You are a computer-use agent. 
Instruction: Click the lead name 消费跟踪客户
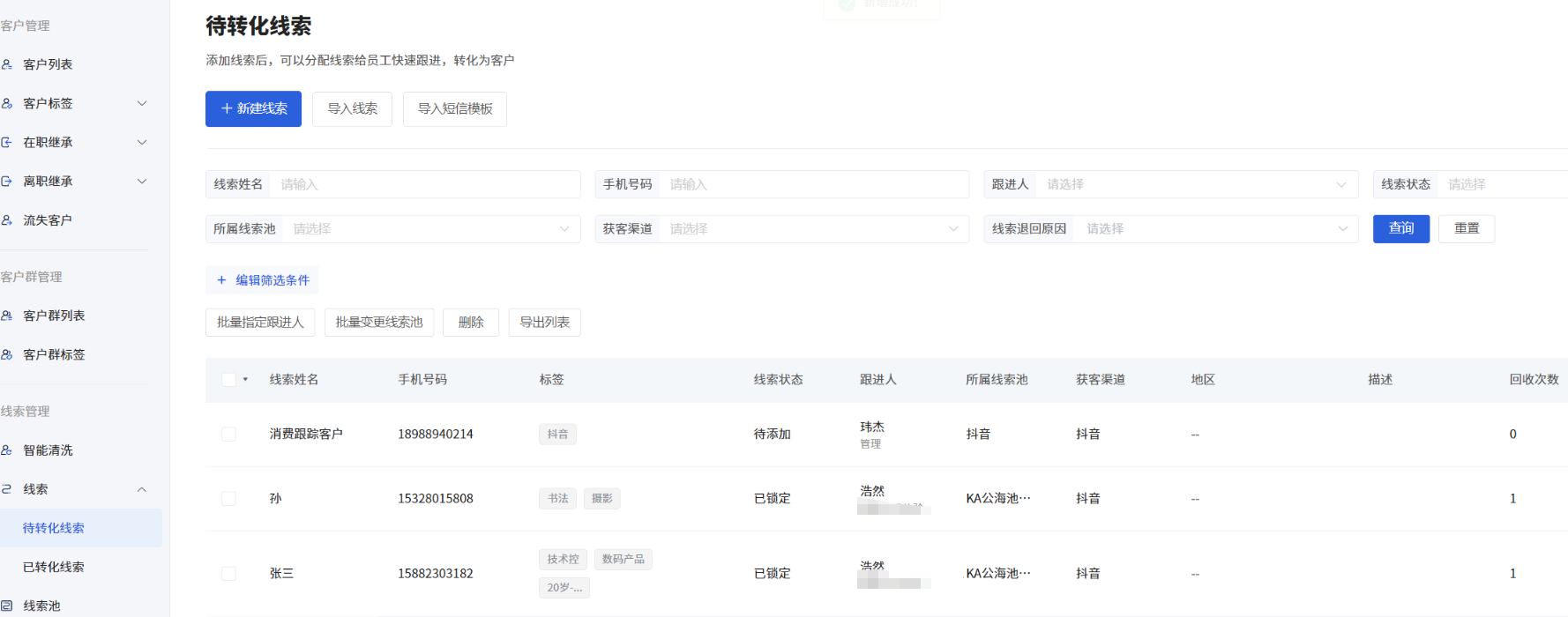point(306,435)
